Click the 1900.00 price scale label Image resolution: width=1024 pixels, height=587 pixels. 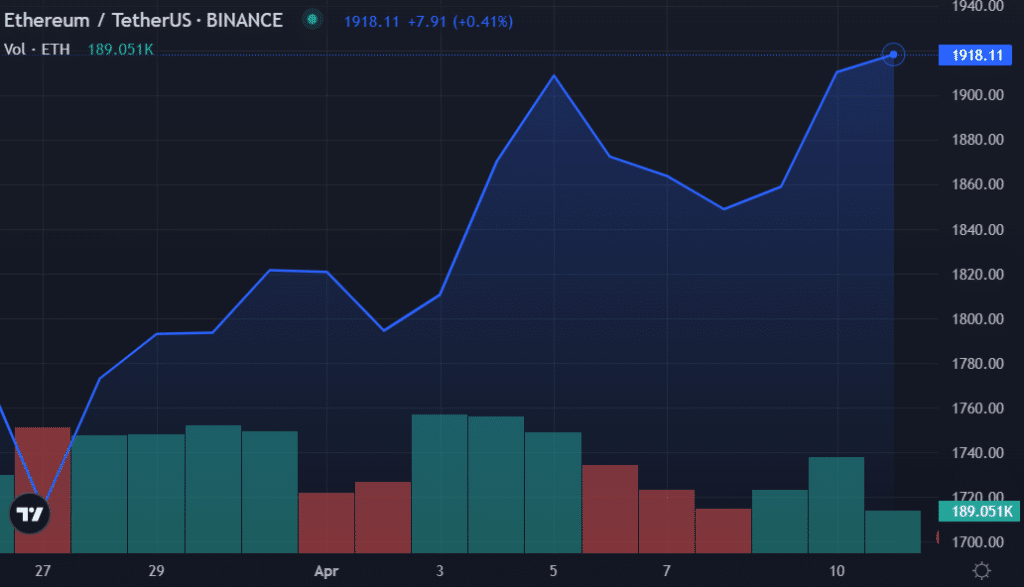(x=978, y=95)
